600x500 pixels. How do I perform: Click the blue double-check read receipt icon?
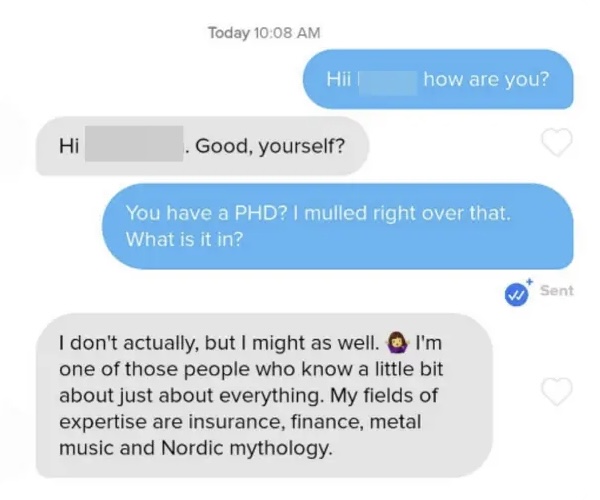tap(516, 295)
